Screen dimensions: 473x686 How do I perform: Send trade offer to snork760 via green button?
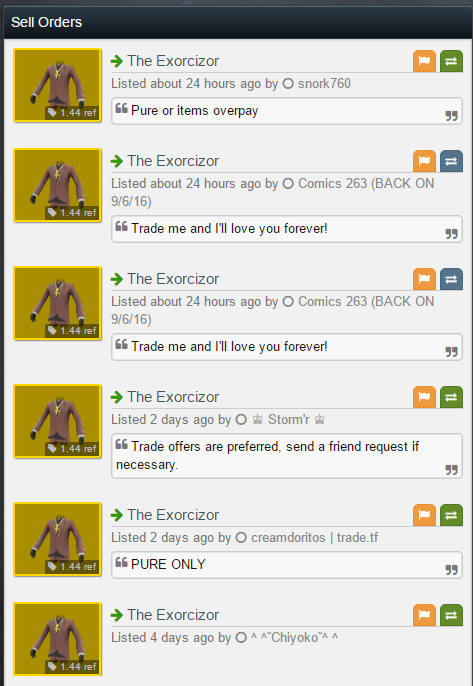tap(451, 61)
